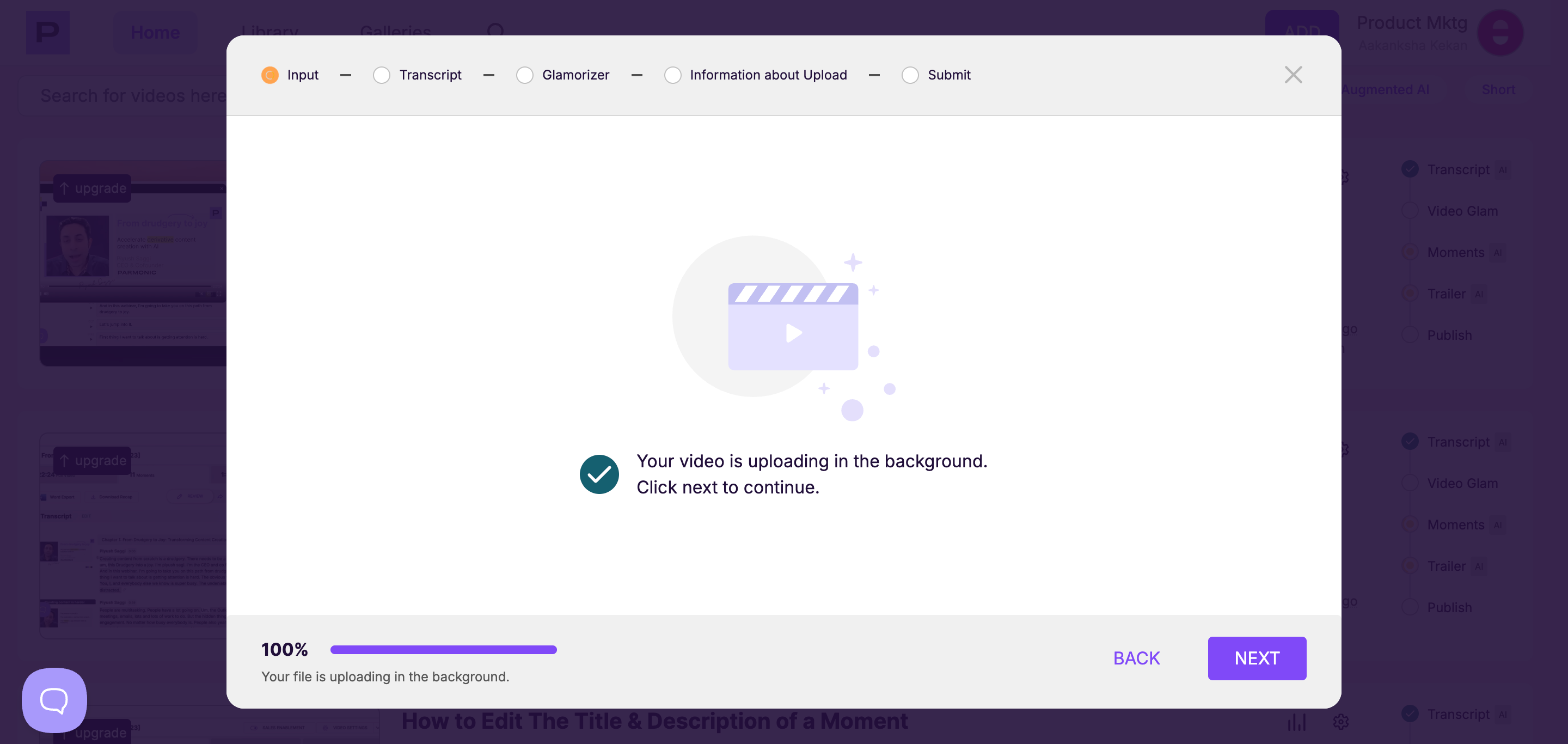Select the Augmented AI filter tab
This screenshot has height=744, width=1568.
click(x=1385, y=89)
